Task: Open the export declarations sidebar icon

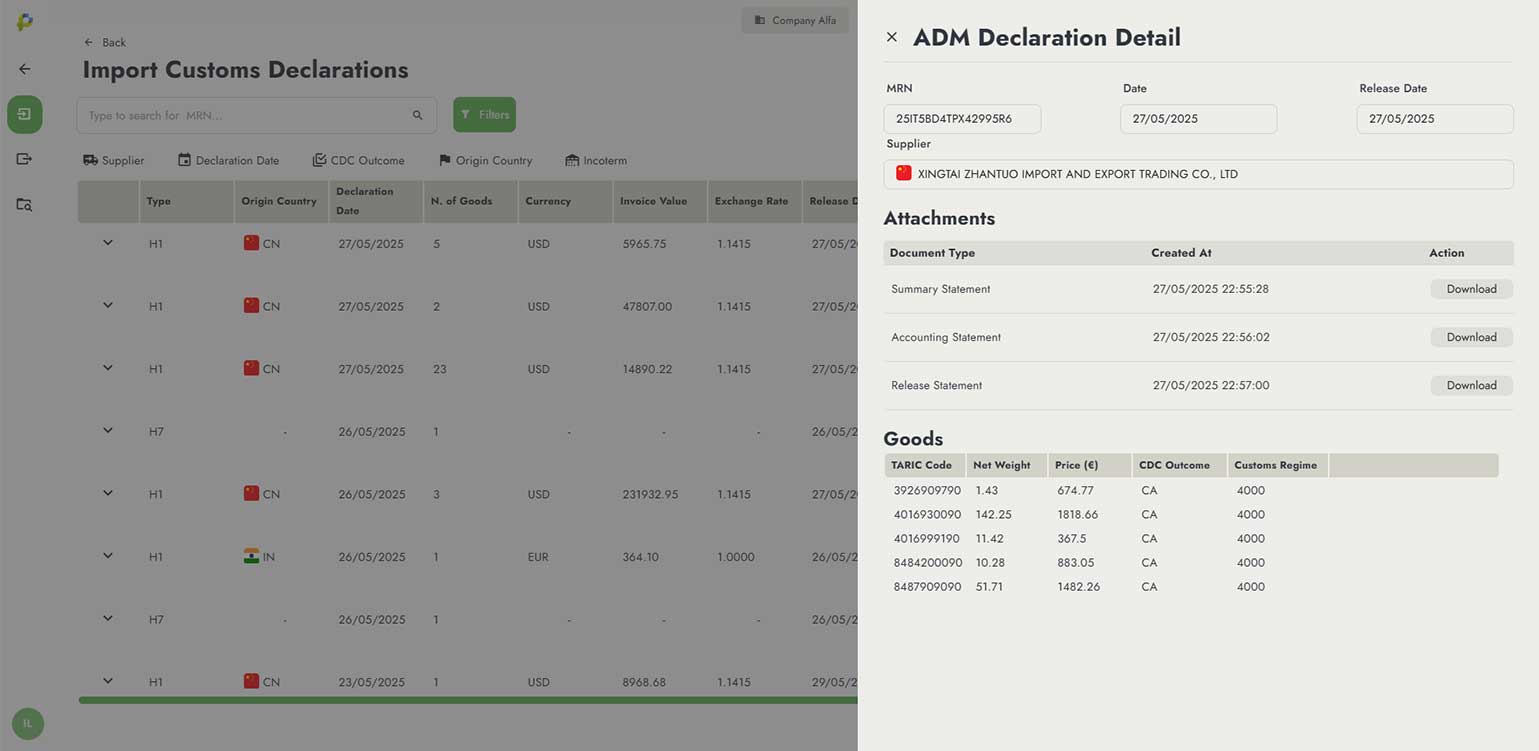Action: 25,159
